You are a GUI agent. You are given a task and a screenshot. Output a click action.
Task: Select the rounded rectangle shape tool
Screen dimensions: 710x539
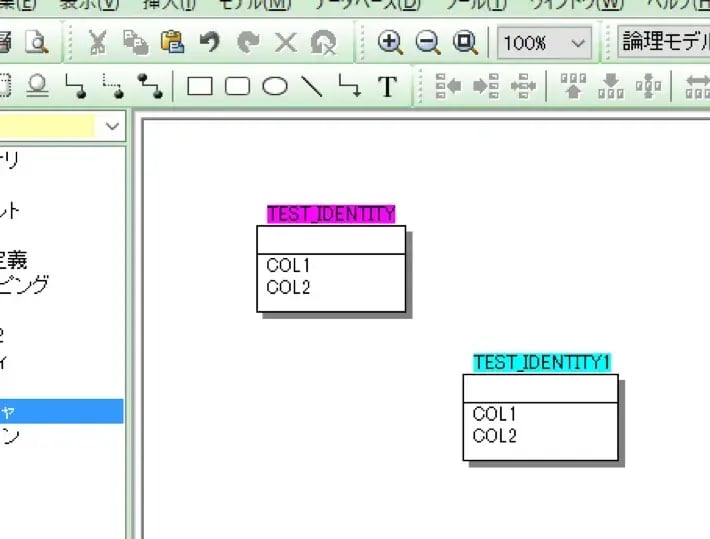click(238, 87)
